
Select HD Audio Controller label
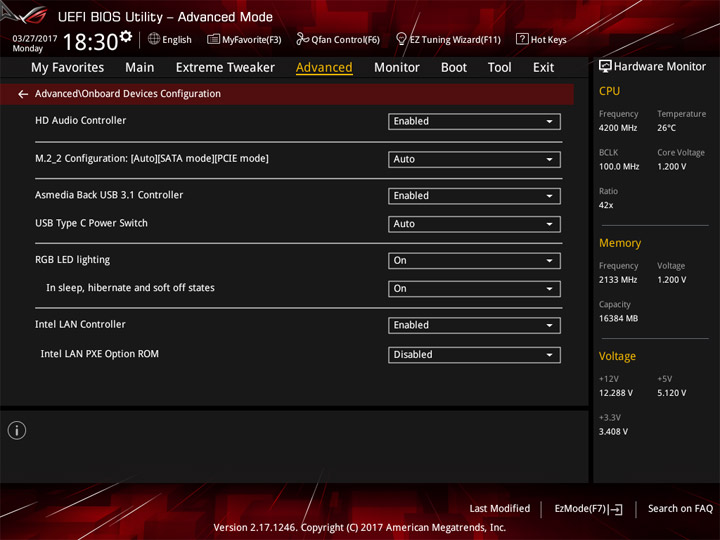pos(80,121)
